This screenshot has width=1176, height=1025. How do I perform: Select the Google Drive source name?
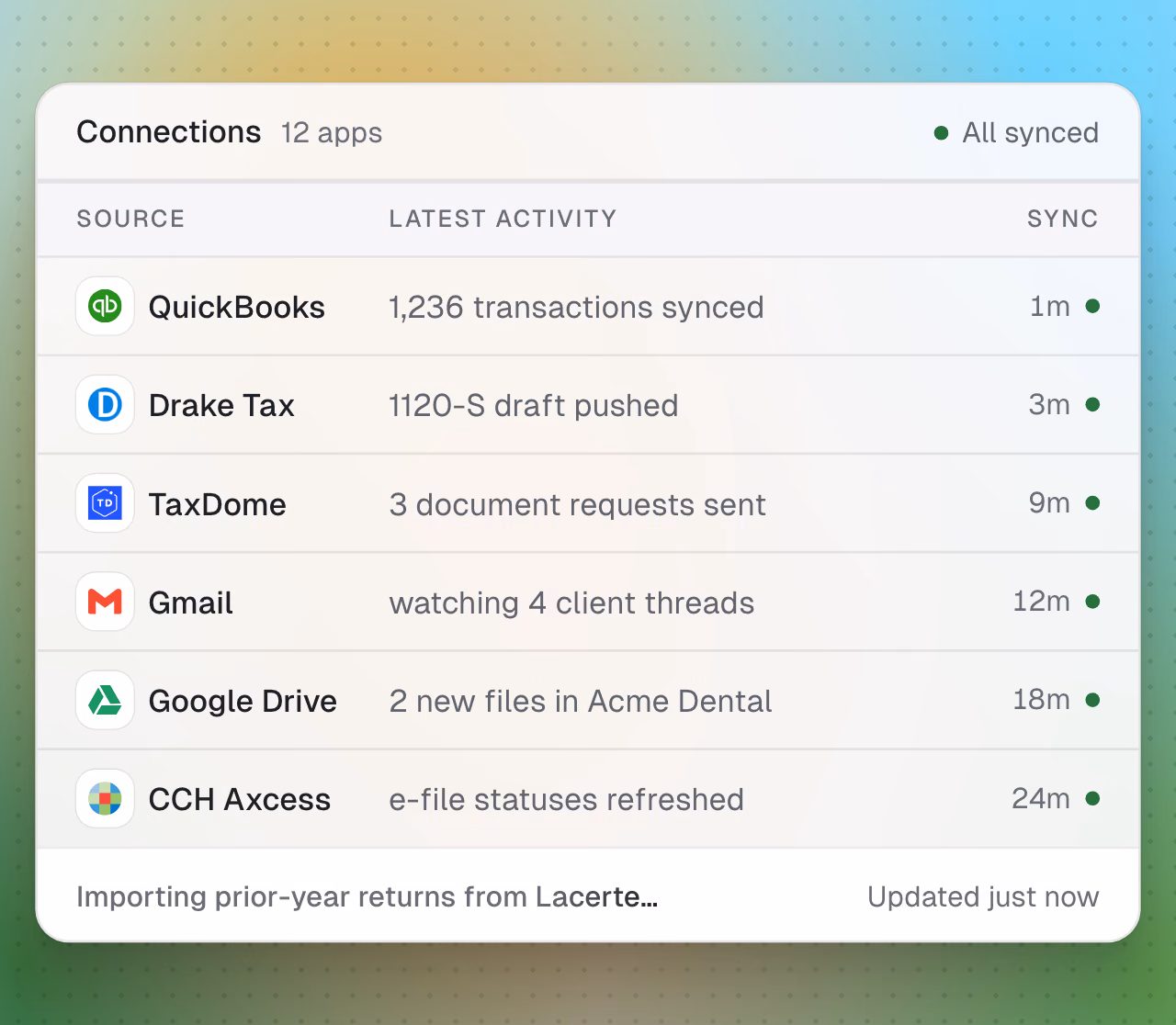(243, 701)
